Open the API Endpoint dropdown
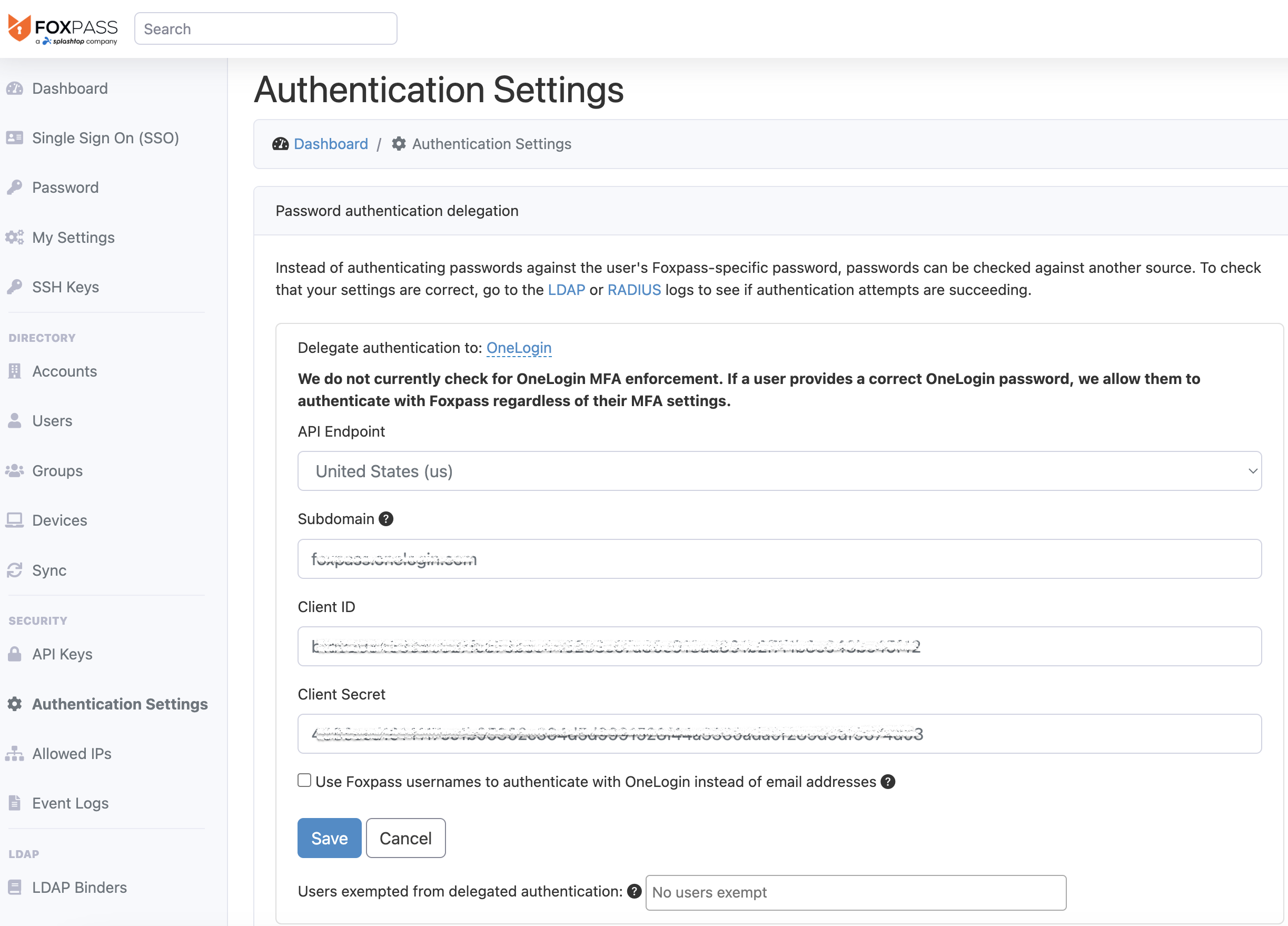The image size is (1288, 926). click(780, 471)
